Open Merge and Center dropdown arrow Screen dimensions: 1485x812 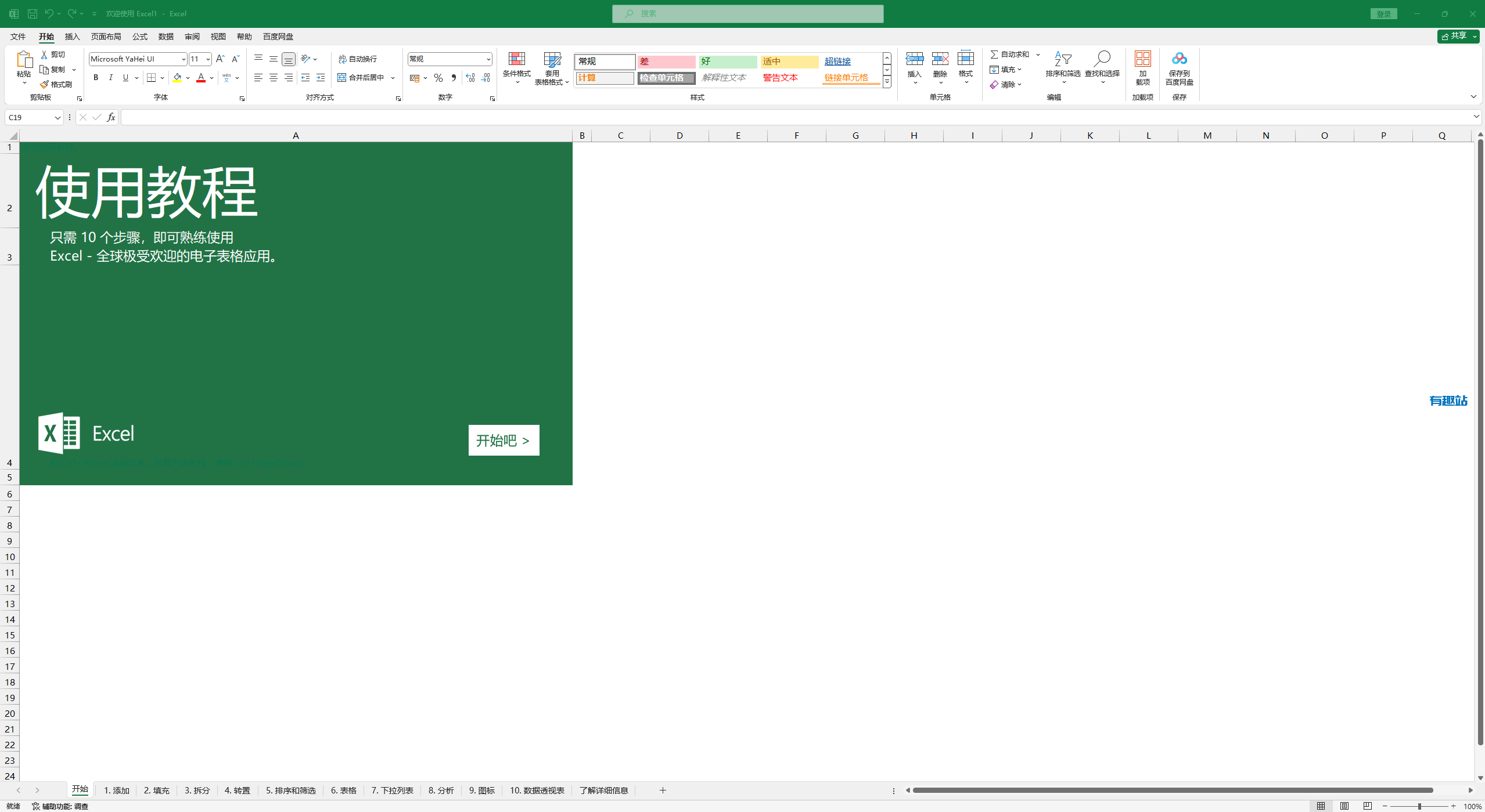pyautogui.click(x=393, y=78)
